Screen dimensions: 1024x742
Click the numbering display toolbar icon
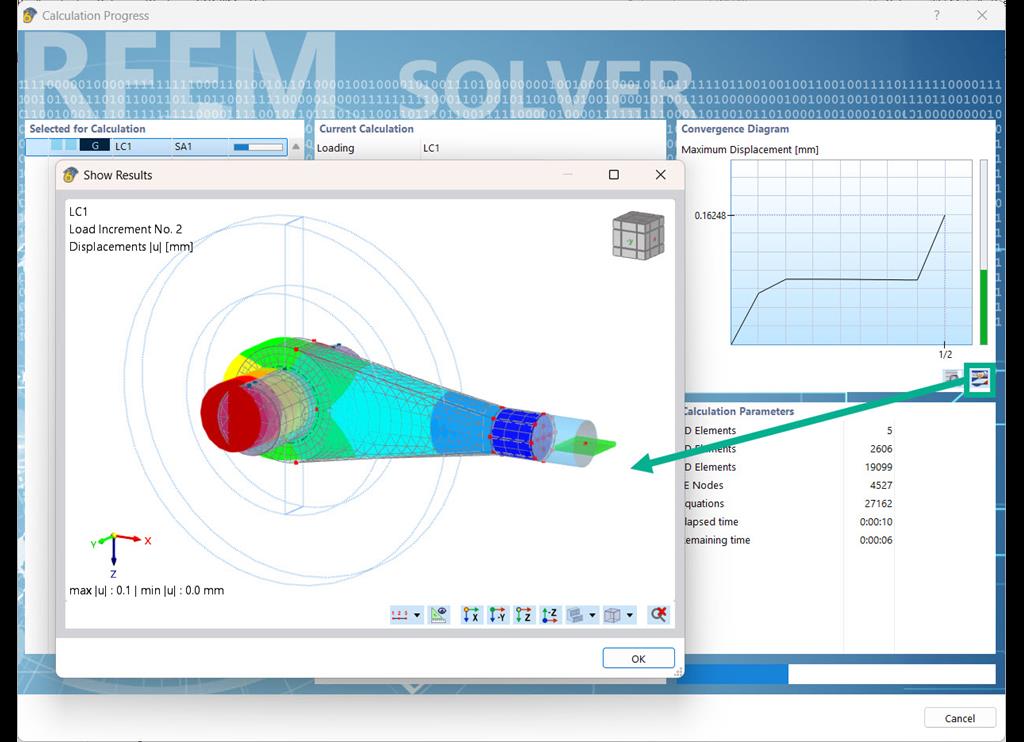400,615
